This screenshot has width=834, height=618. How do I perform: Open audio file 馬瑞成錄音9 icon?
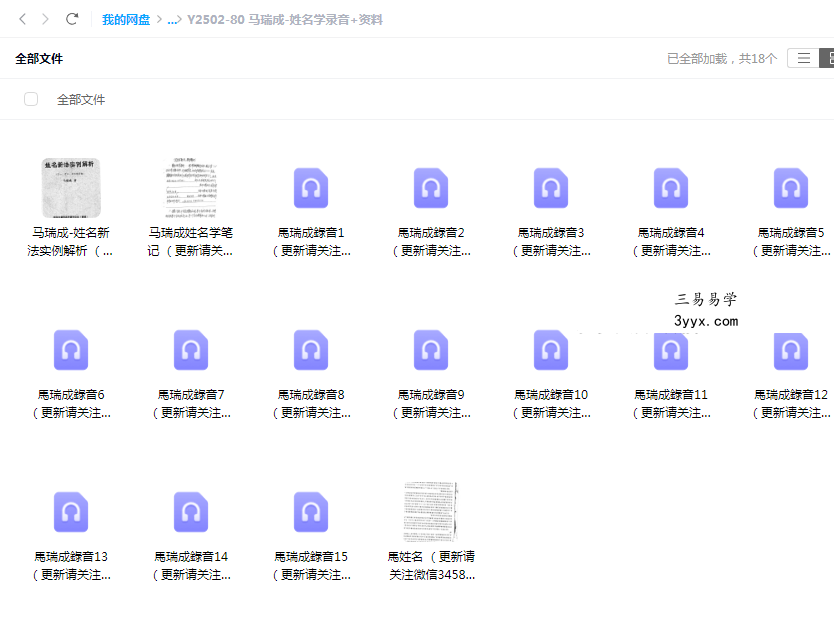pos(431,350)
